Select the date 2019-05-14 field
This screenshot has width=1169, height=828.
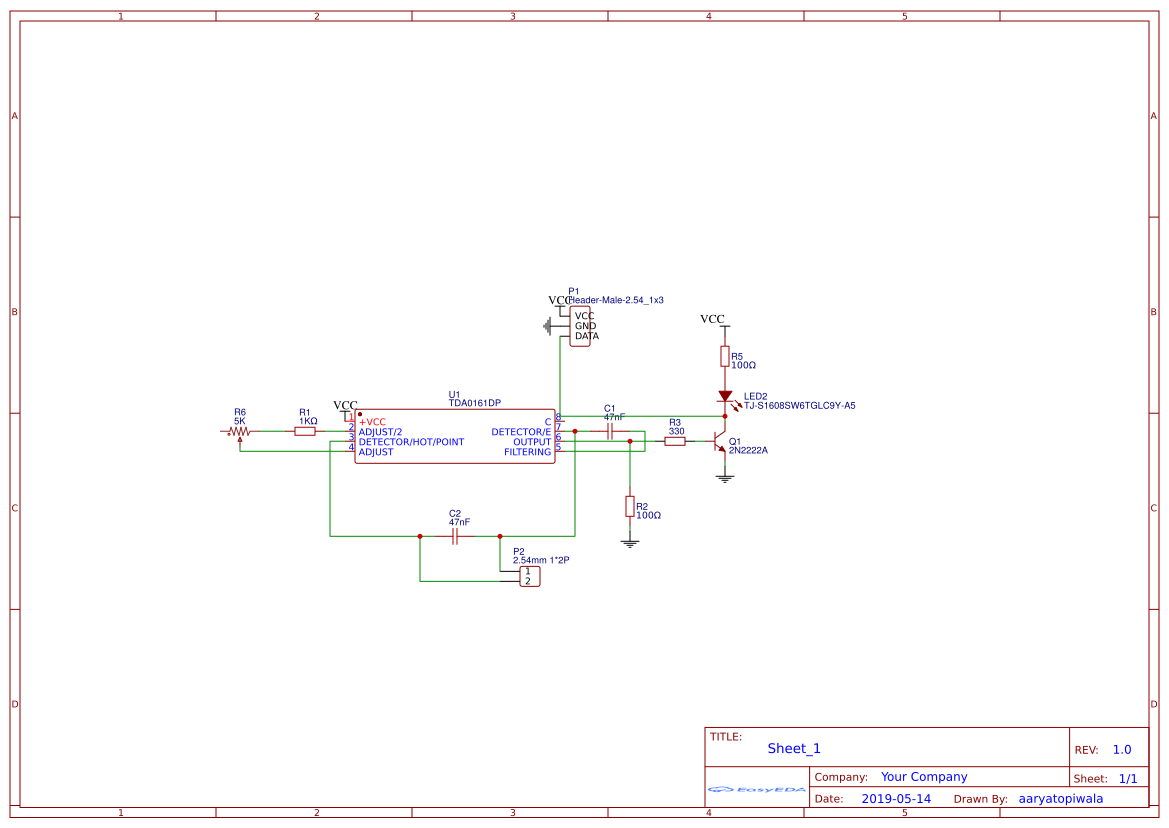click(x=895, y=798)
